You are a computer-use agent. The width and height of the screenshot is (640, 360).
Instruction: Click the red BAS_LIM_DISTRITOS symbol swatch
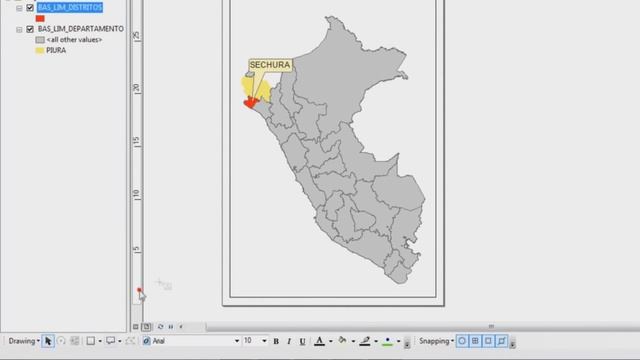[40, 19]
